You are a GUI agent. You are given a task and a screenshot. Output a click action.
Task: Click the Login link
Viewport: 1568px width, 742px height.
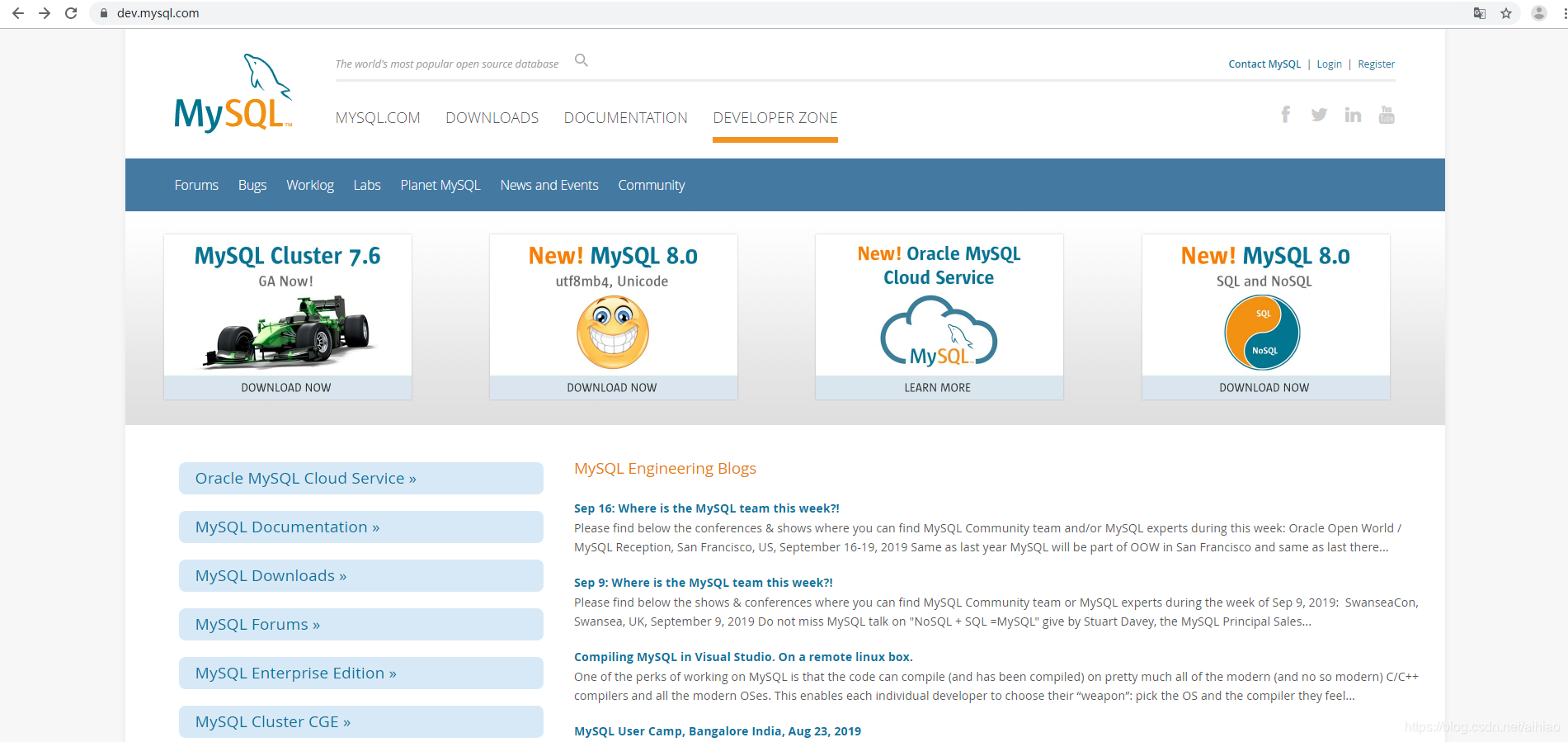1329,64
